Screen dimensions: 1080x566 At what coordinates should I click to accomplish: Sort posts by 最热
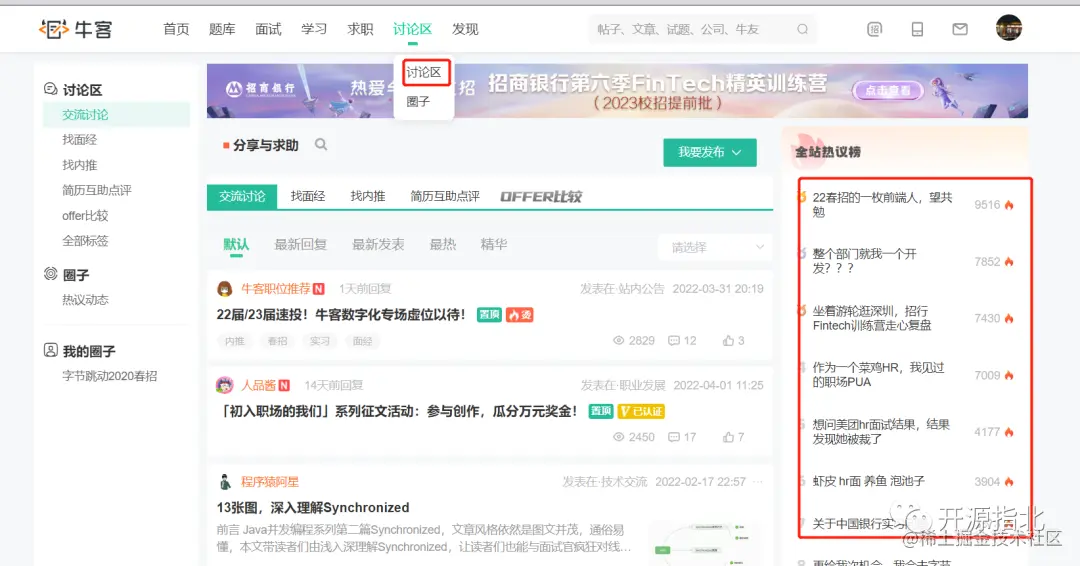click(x=442, y=244)
